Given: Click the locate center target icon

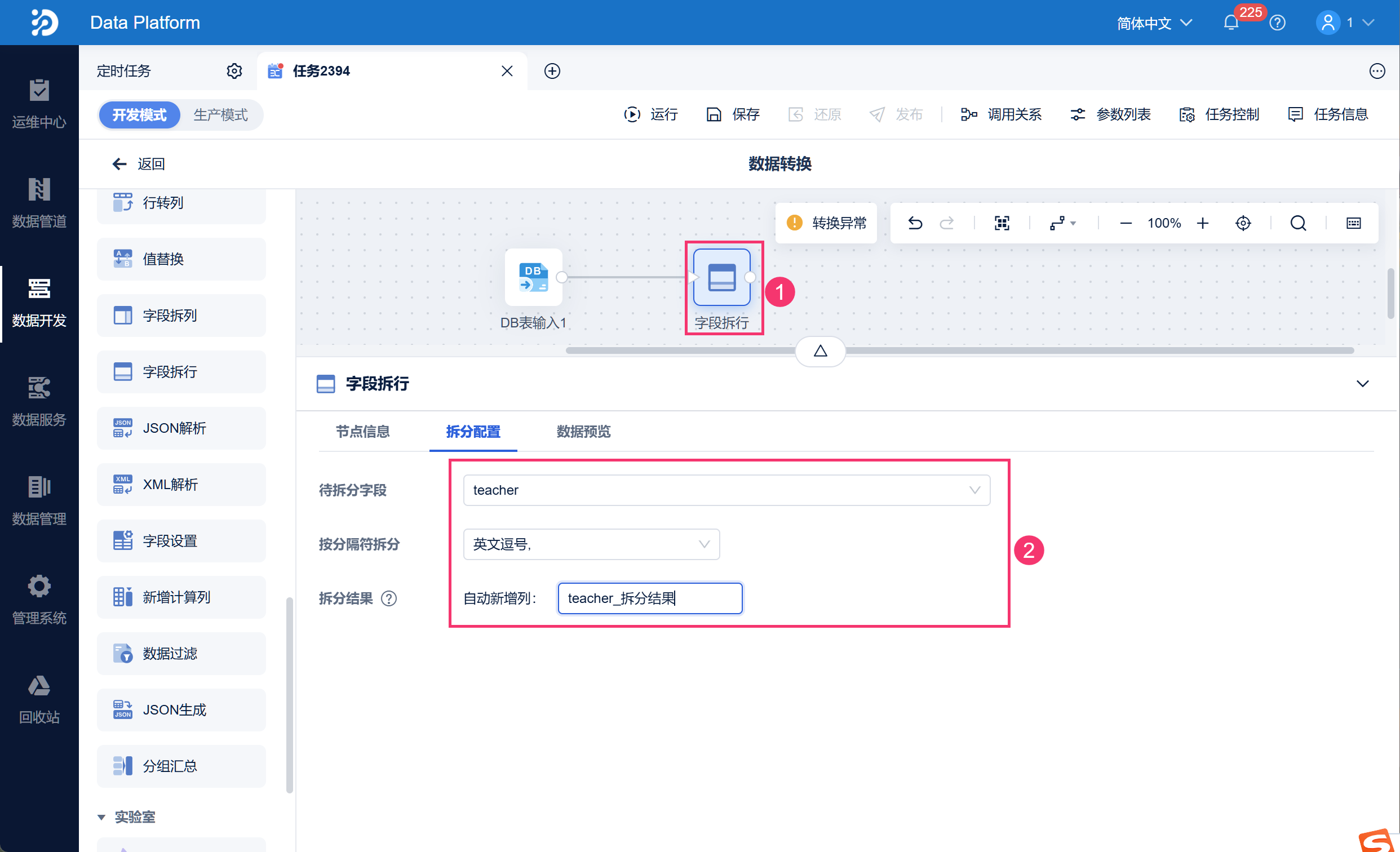Looking at the screenshot, I should click(x=1243, y=223).
